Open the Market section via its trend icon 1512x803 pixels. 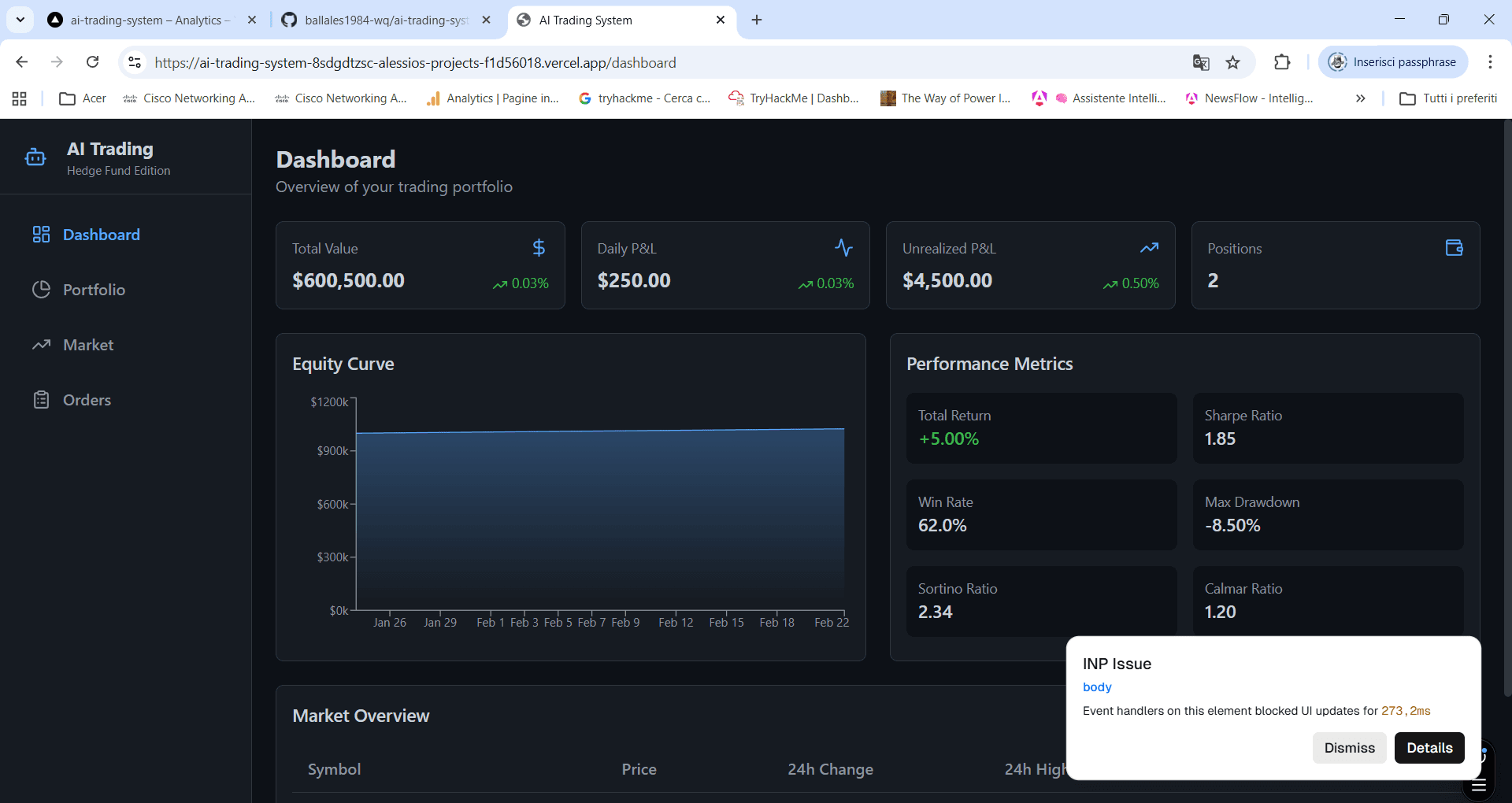tap(43, 345)
